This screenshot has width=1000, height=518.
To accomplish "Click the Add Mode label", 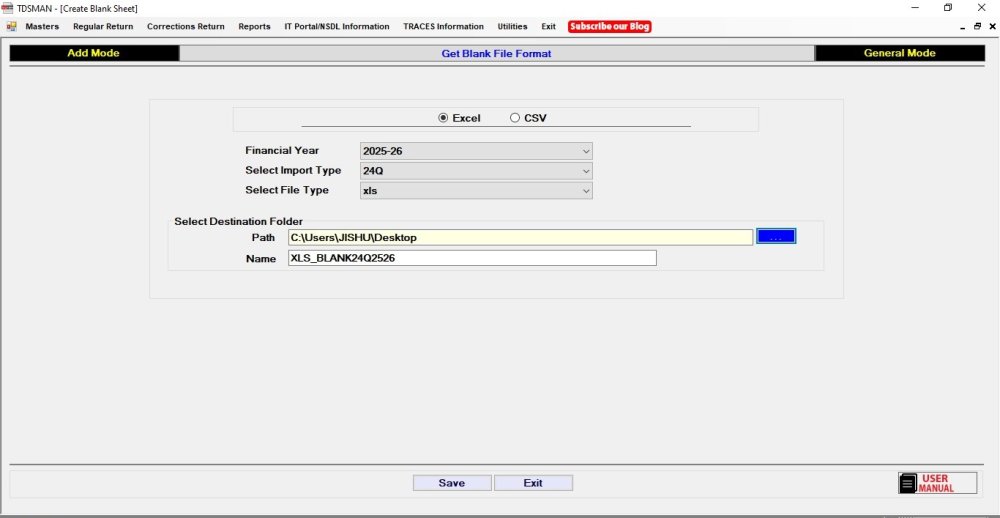I will click(x=94, y=53).
